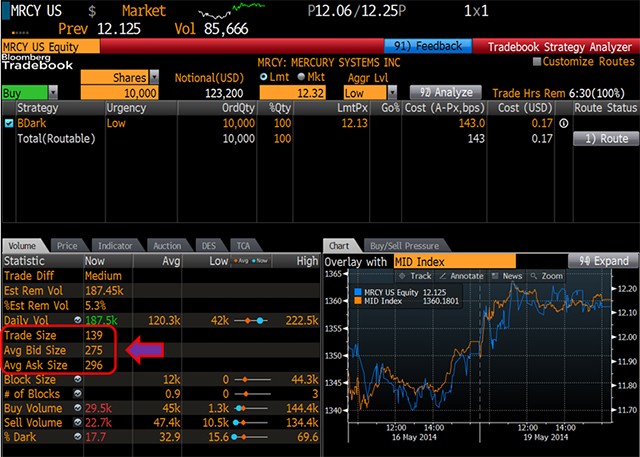Click the Annotate chart tool
This screenshot has height=457, width=640.
pos(465,275)
